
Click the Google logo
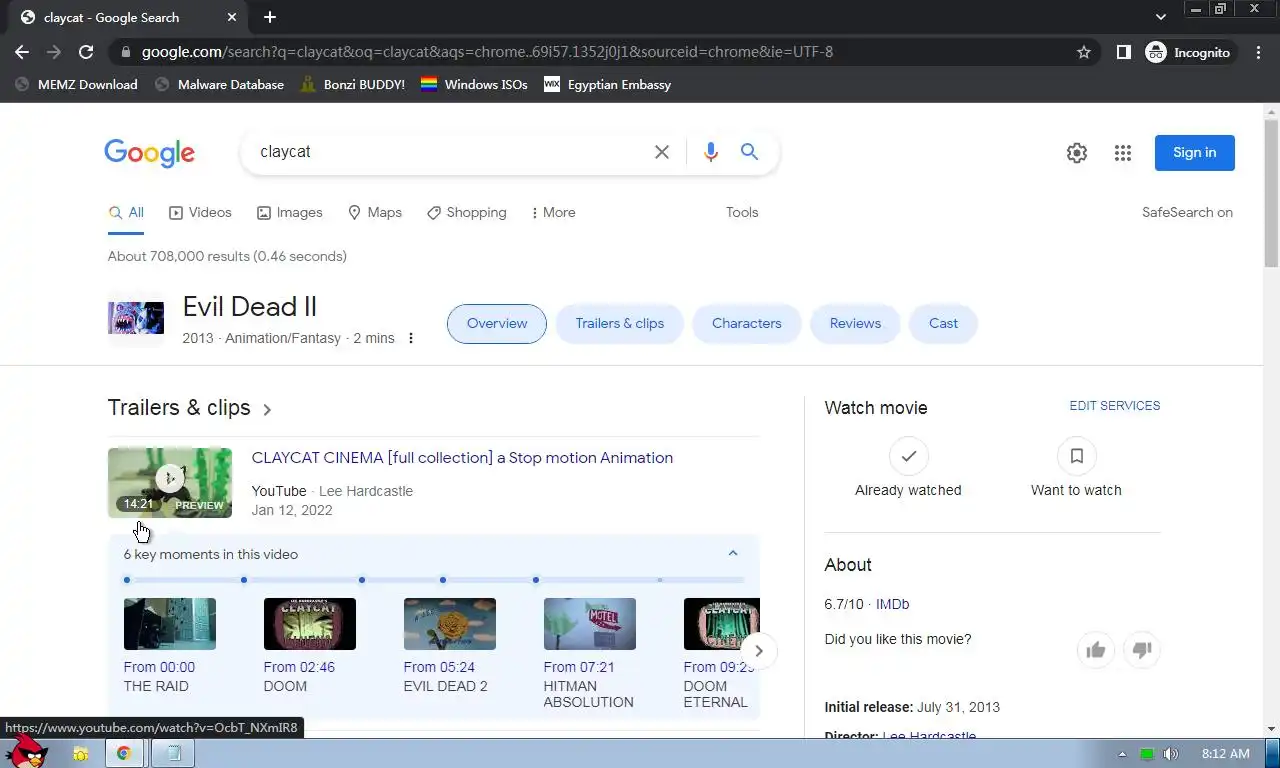(149, 153)
